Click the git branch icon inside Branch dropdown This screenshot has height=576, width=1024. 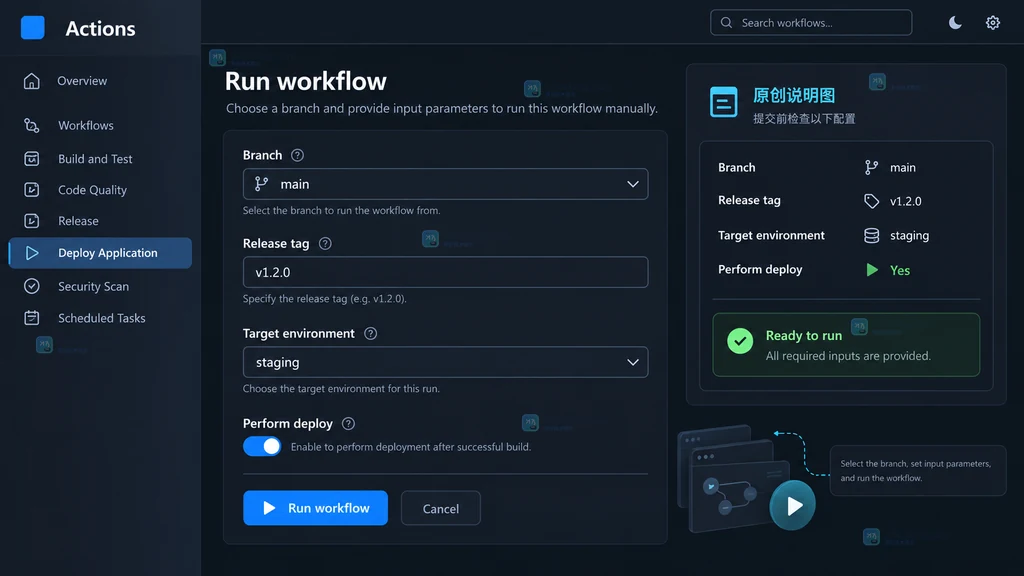(x=261, y=184)
